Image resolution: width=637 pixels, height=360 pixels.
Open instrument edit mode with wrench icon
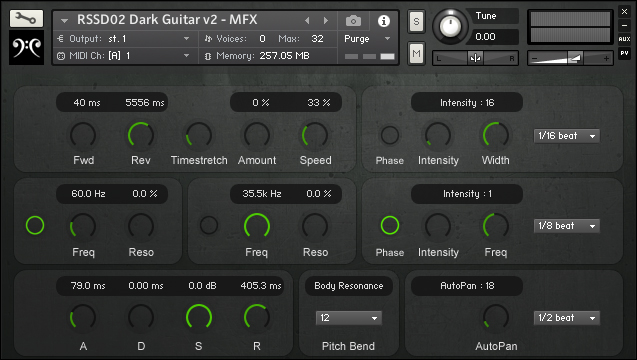[26, 18]
